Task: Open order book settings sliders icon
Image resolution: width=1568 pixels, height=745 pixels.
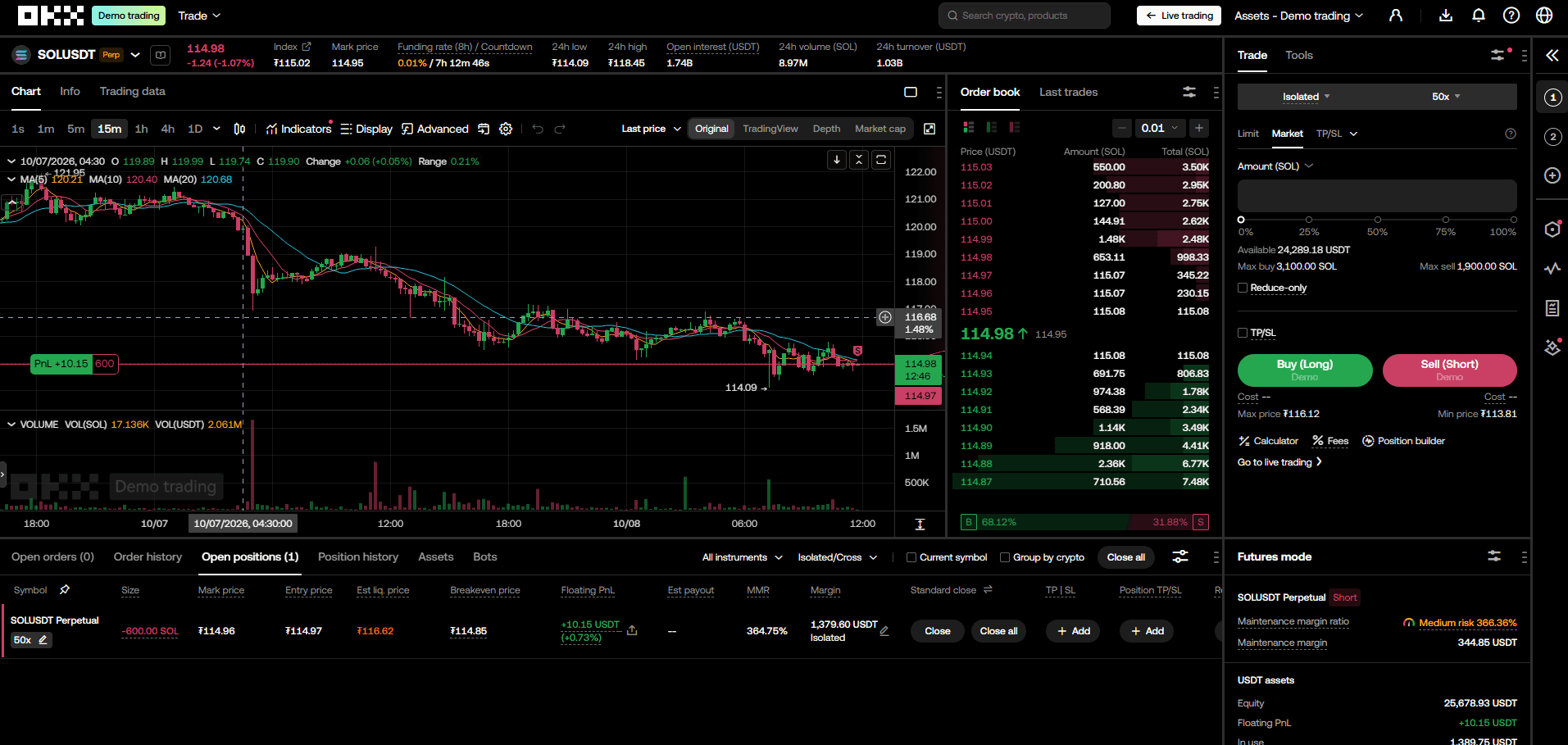Action: pyautogui.click(x=1189, y=92)
